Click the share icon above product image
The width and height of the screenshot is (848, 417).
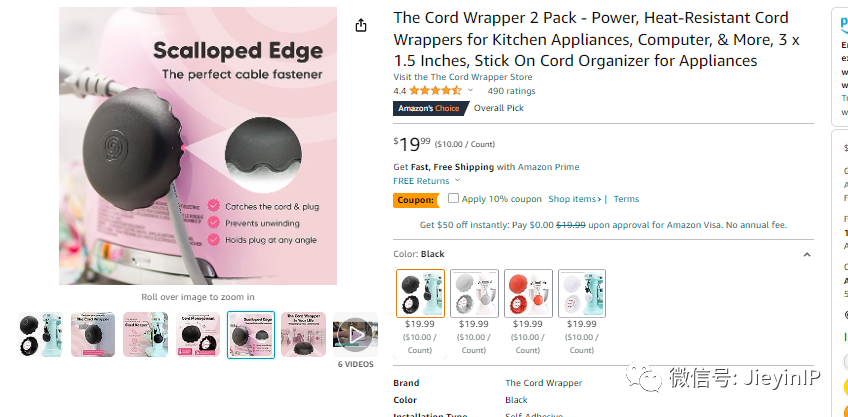pos(361,26)
